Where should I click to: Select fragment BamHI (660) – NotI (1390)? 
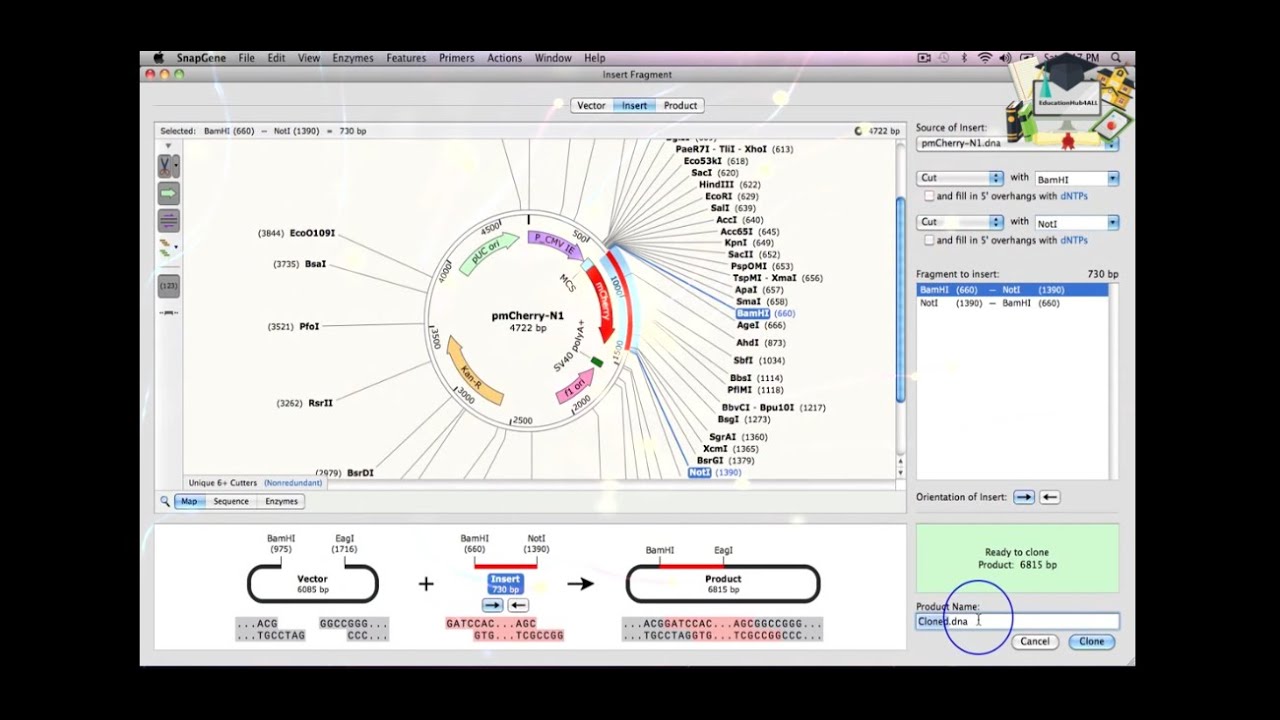(1012, 290)
